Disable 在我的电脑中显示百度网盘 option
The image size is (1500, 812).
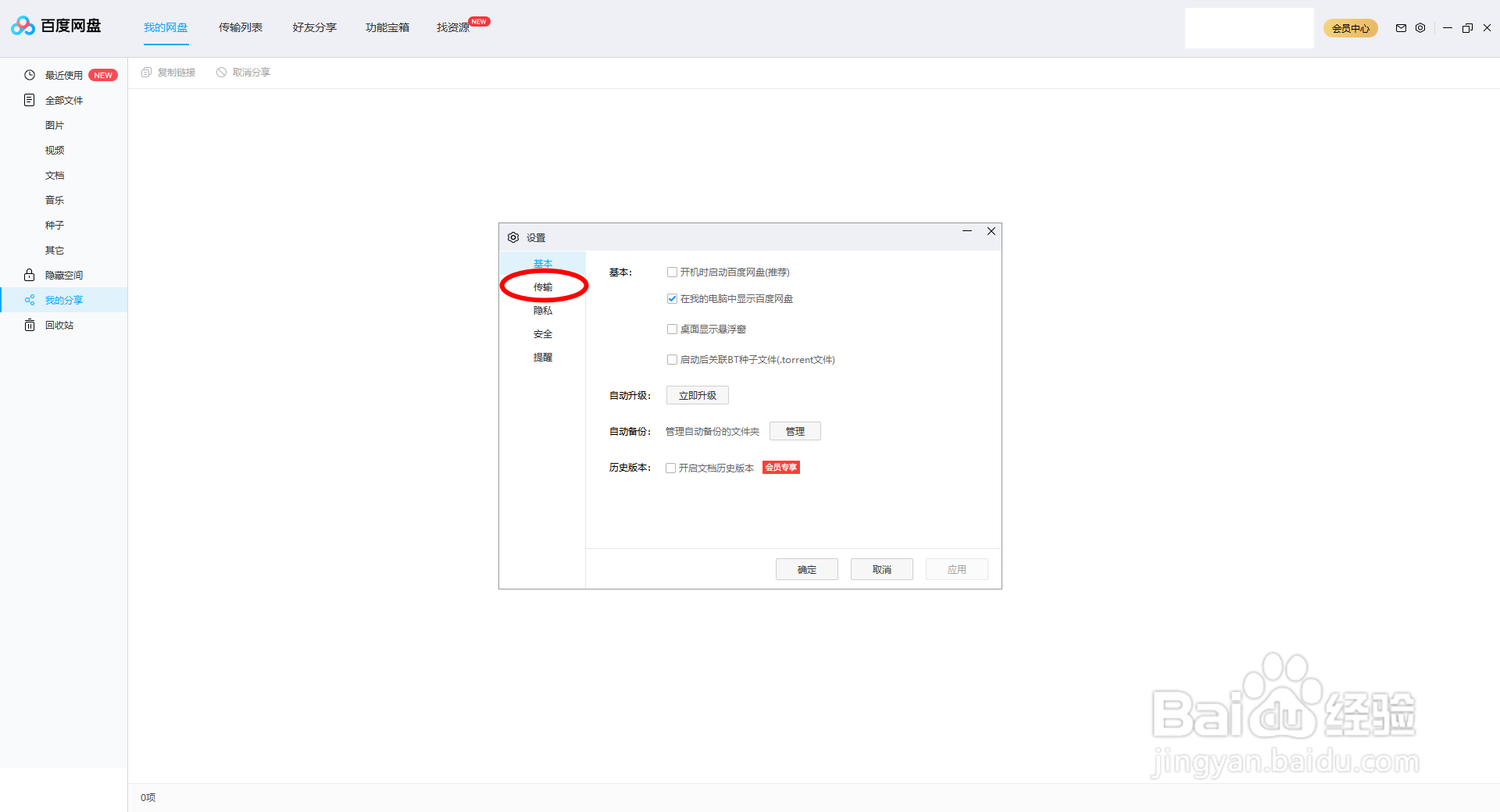click(x=672, y=298)
